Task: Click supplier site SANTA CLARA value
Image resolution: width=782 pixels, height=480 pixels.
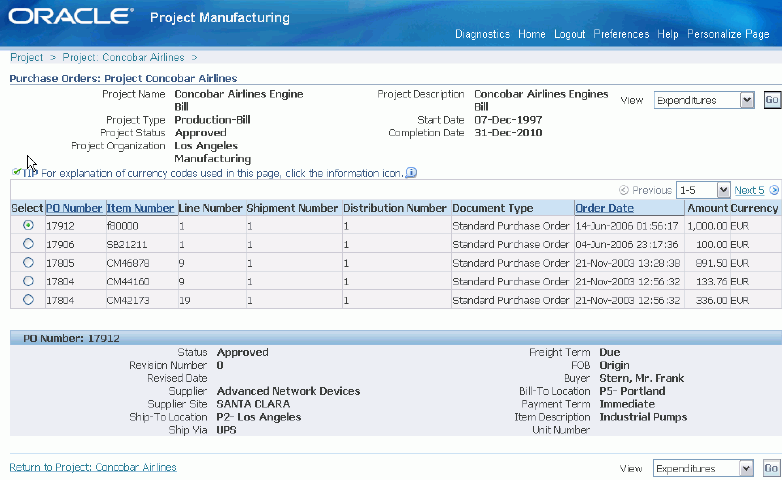Action: pyautogui.click(x=253, y=404)
